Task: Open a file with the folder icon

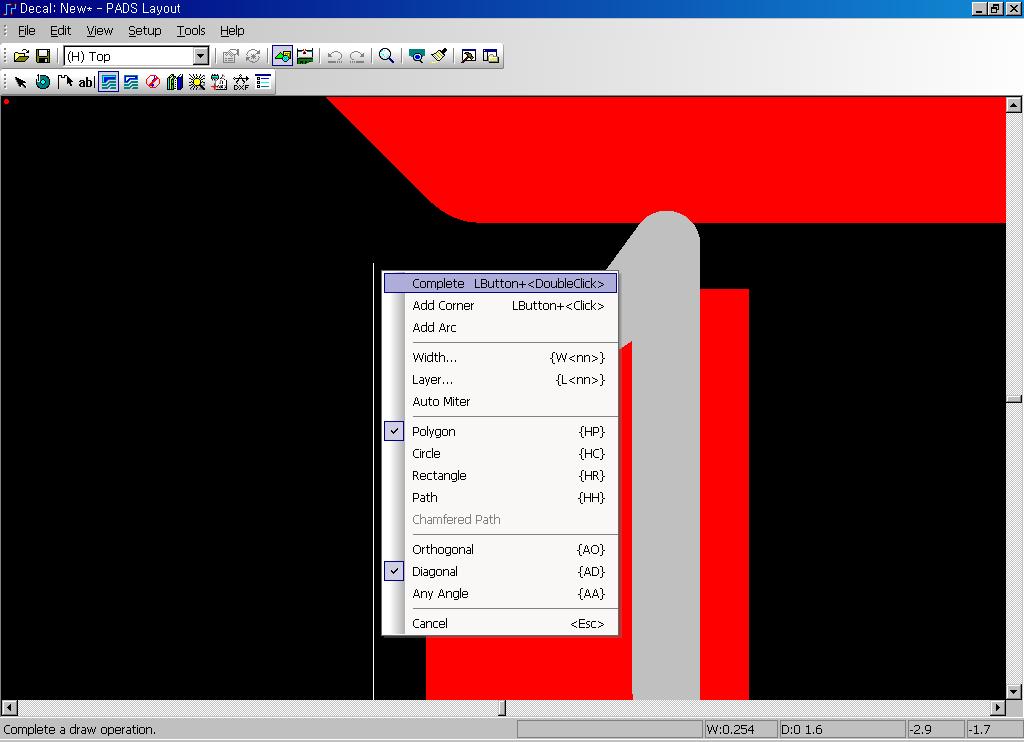Action: click(x=21, y=56)
